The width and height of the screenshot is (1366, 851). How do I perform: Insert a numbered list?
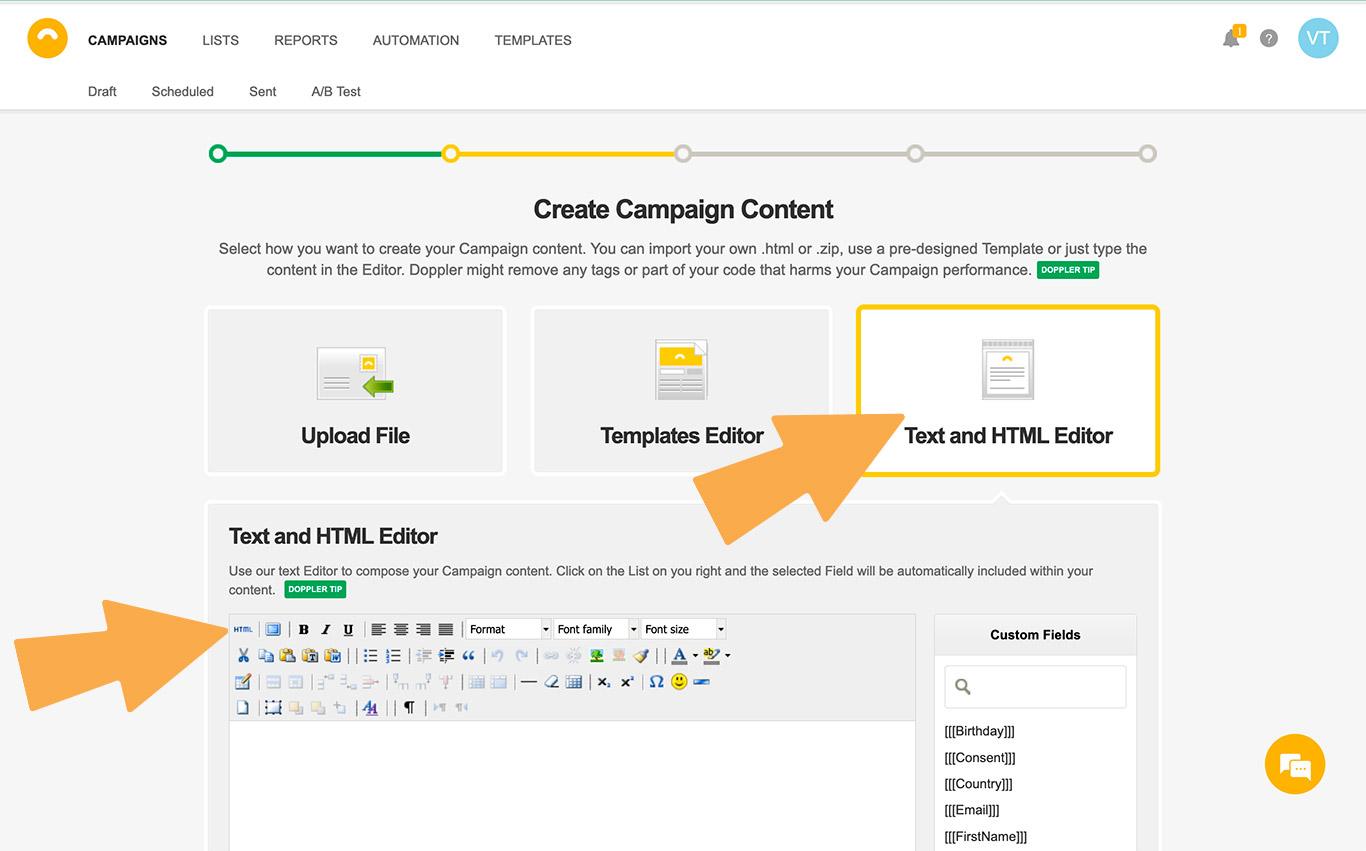393,656
